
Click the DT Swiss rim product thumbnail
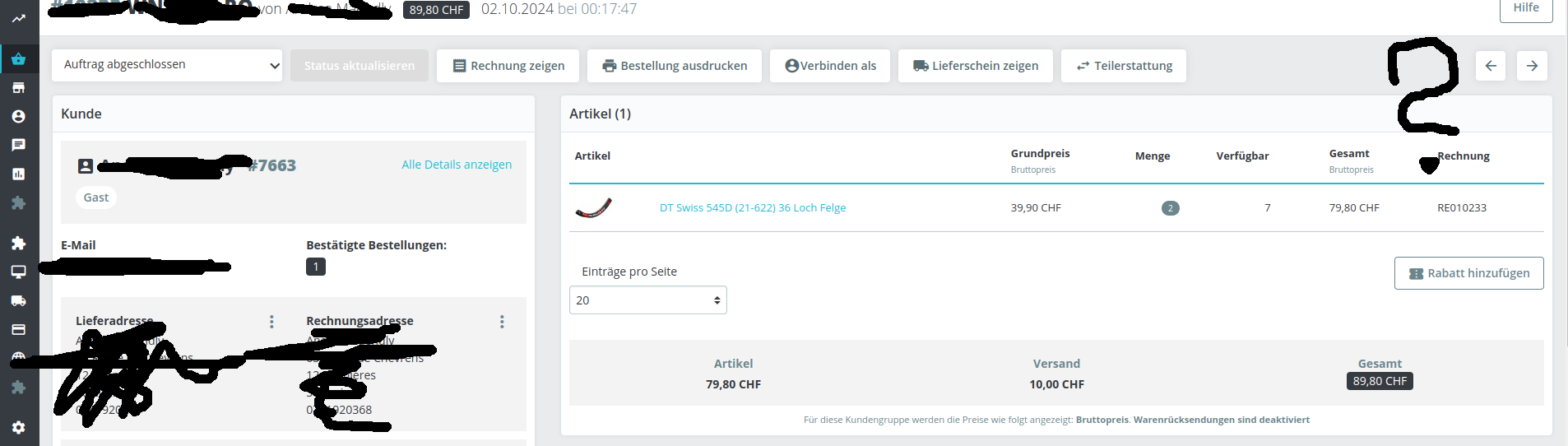(593, 208)
